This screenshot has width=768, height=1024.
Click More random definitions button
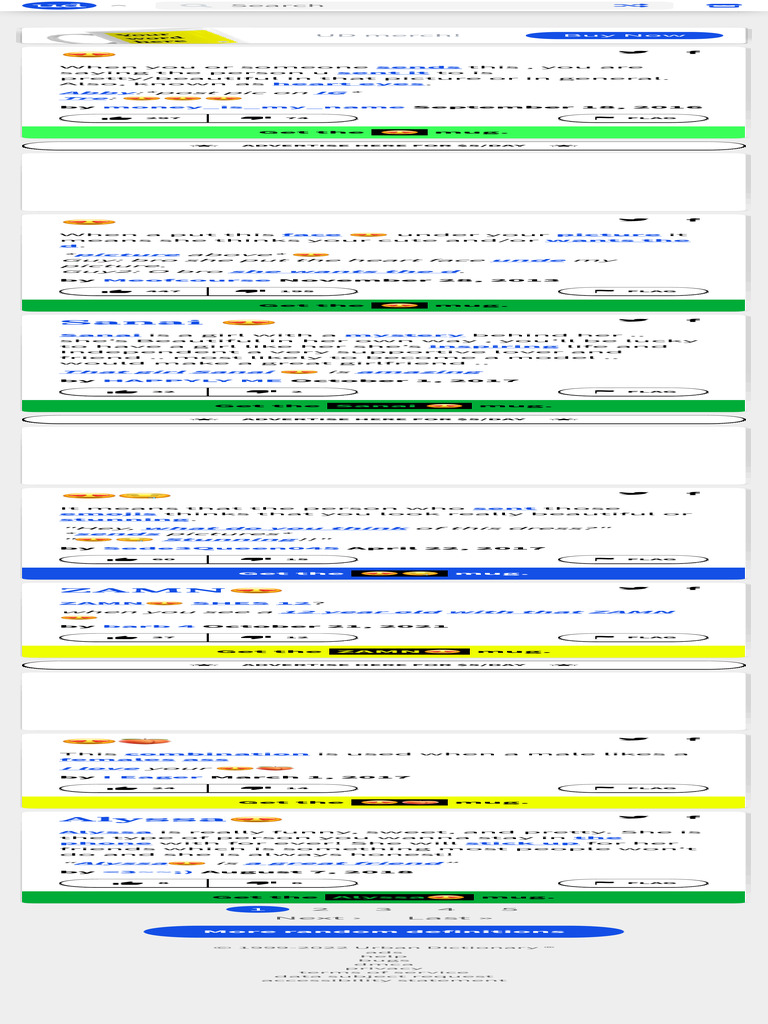383,932
